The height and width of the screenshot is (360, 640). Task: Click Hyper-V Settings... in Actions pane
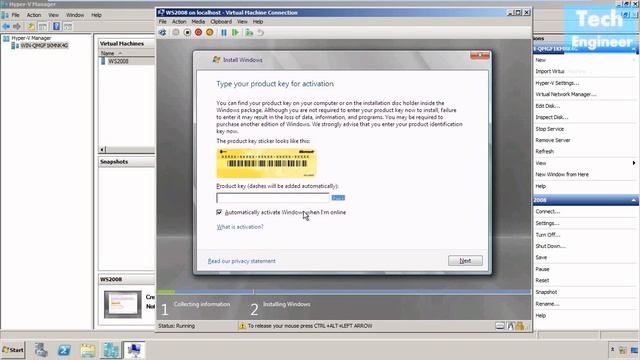pyautogui.click(x=557, y=83)
